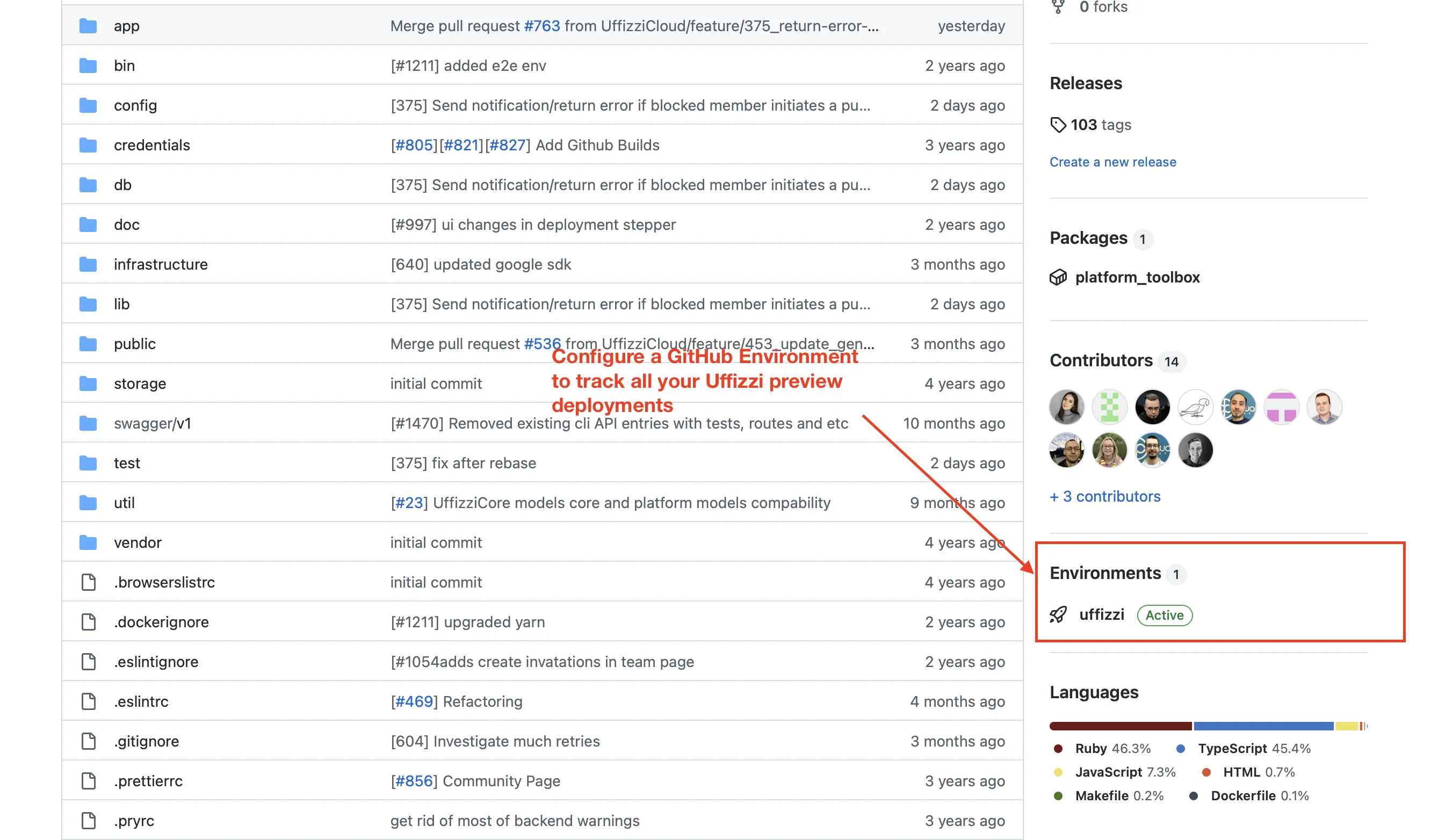Click Create a new release link
1431x840 pixels.
1112,162
